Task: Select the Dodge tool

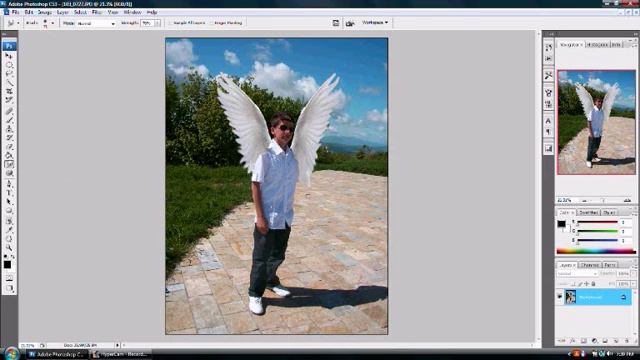Action: [x=9, y=173]
